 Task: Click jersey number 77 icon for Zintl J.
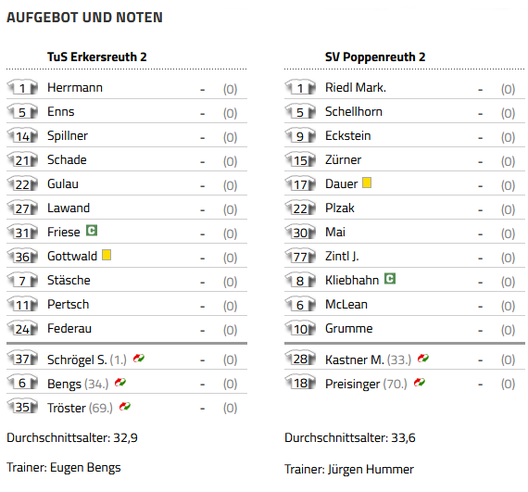[300, 256]
